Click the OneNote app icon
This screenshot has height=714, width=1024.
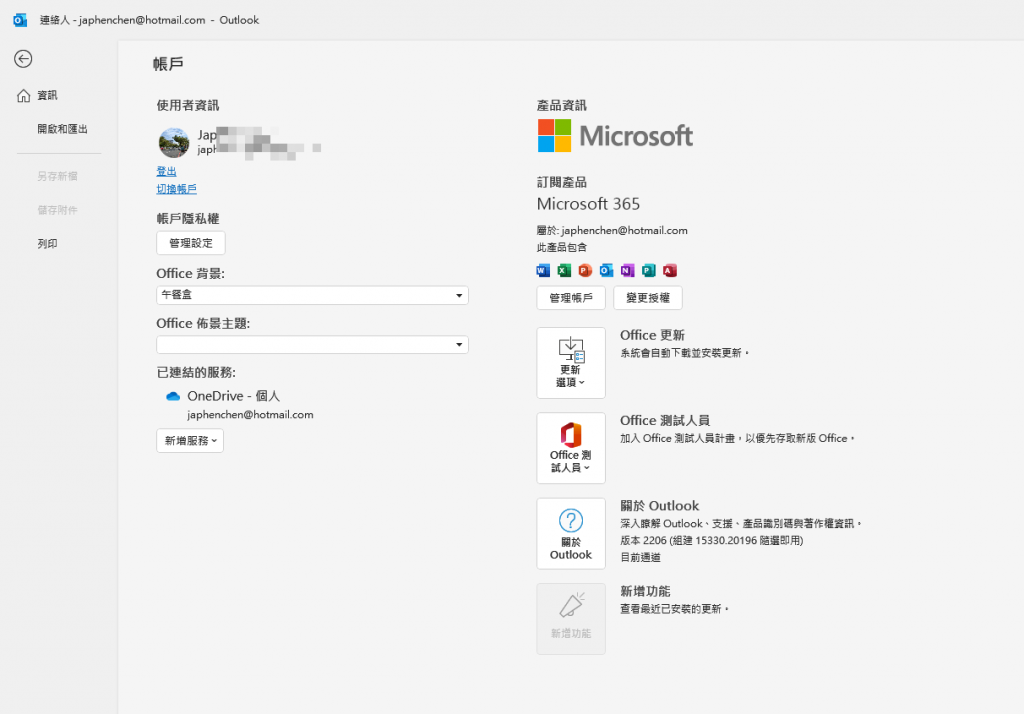click(x=628, y=270)
